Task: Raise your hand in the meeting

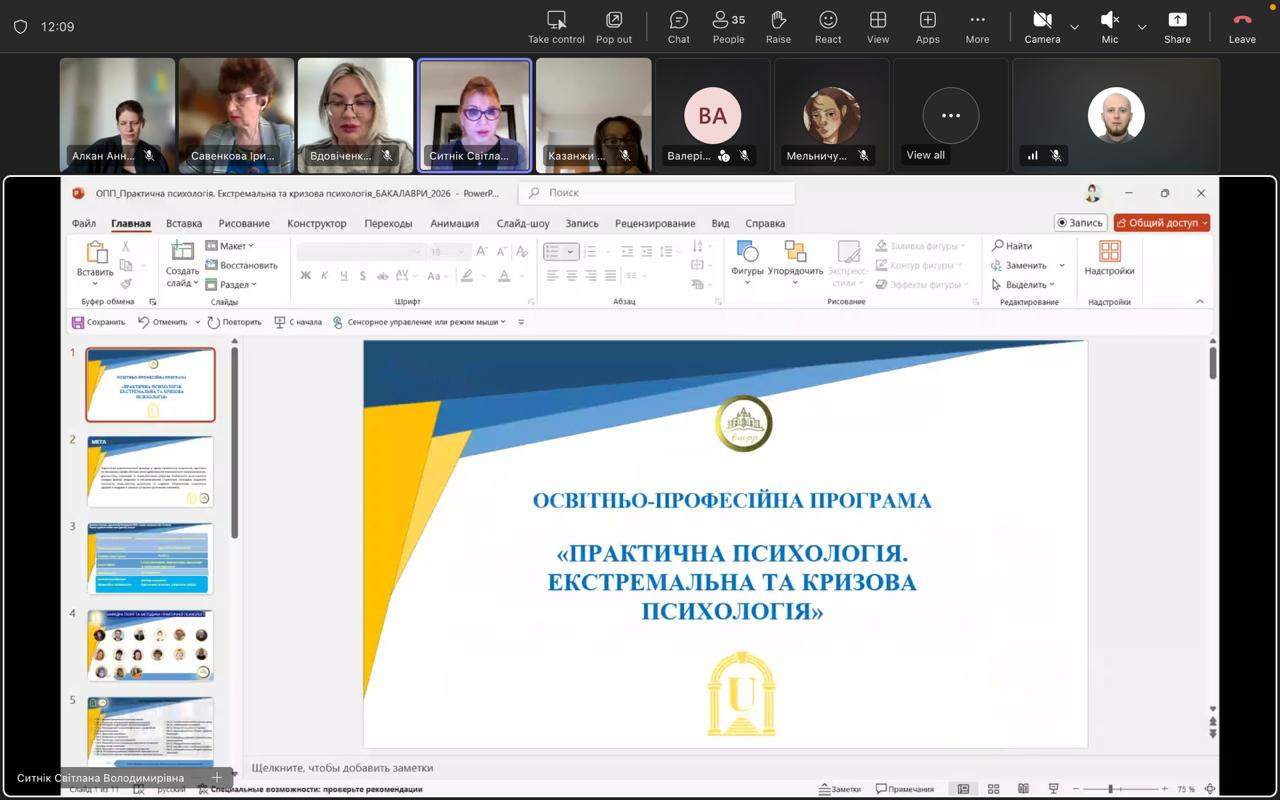Action: click(x=778, y=27)
